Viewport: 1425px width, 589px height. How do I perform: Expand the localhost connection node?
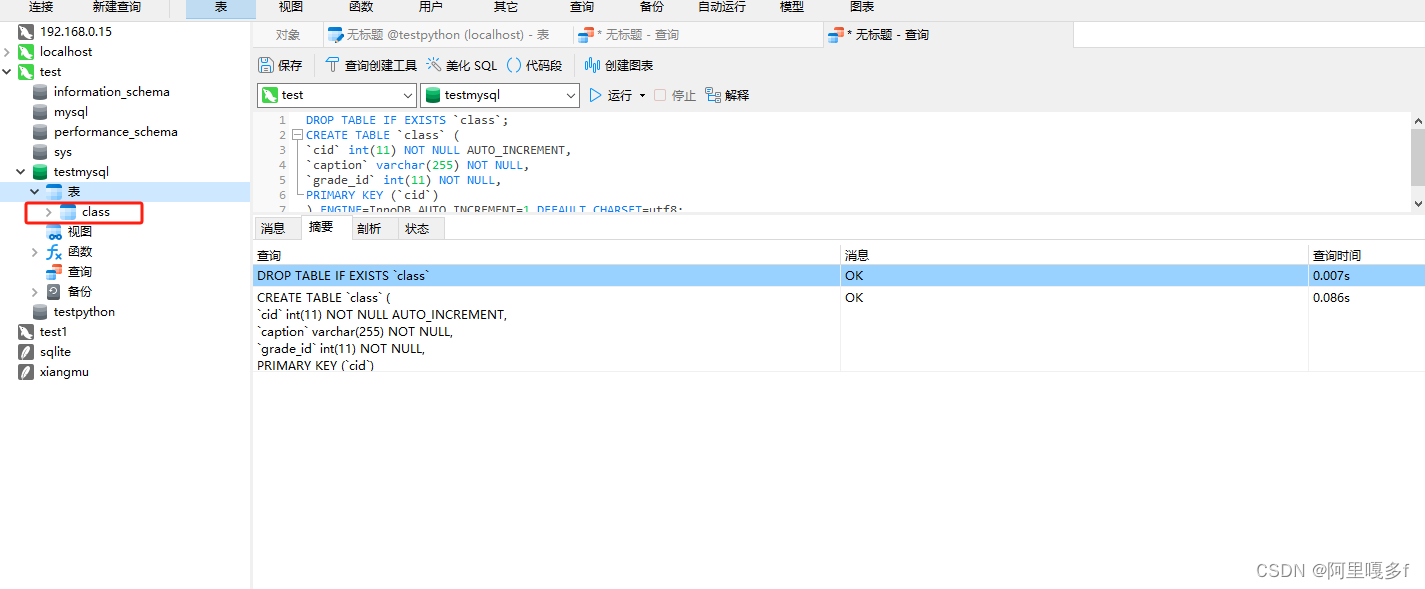click(x=8, y=51)
